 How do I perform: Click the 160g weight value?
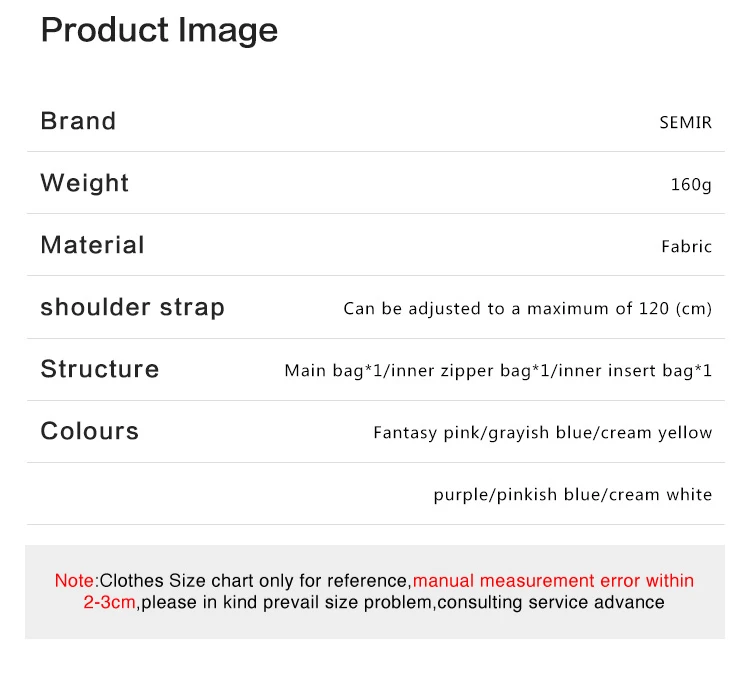pyautogui.click(x=691, y=185)
